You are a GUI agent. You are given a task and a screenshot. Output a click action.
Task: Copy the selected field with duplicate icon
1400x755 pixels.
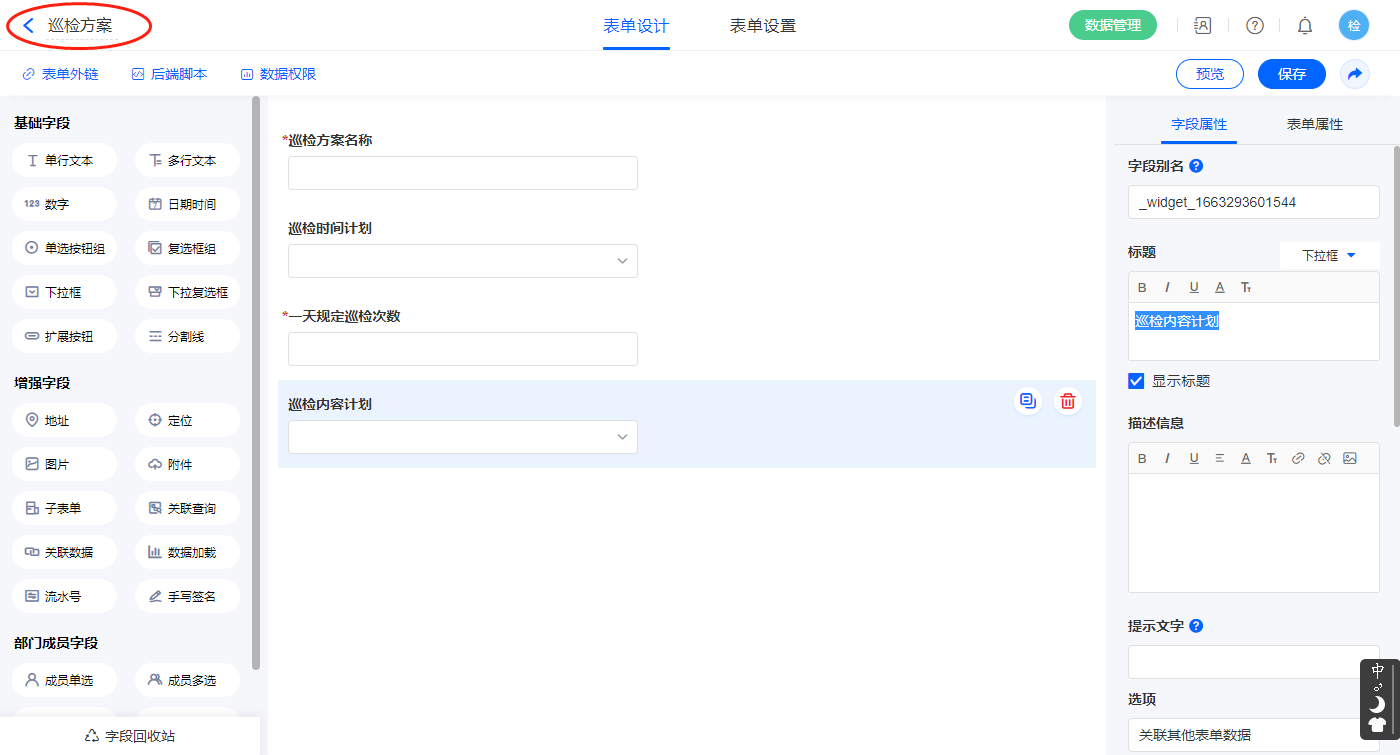pos(1027,402)
